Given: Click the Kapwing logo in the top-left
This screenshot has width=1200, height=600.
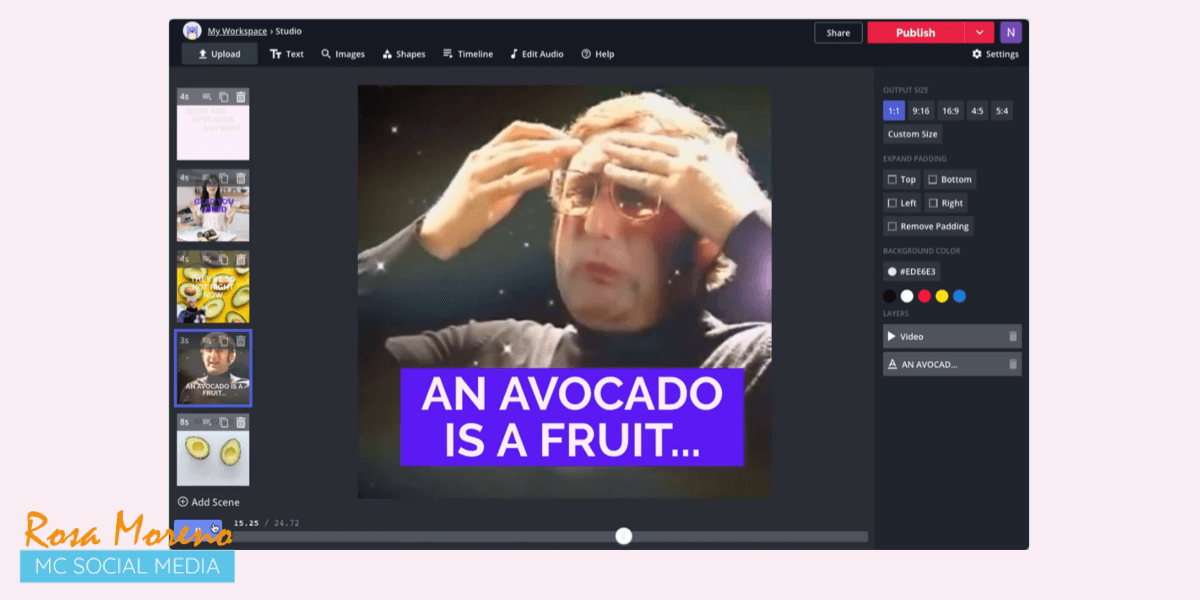Looking at the screenshot, I should [192, 31].
